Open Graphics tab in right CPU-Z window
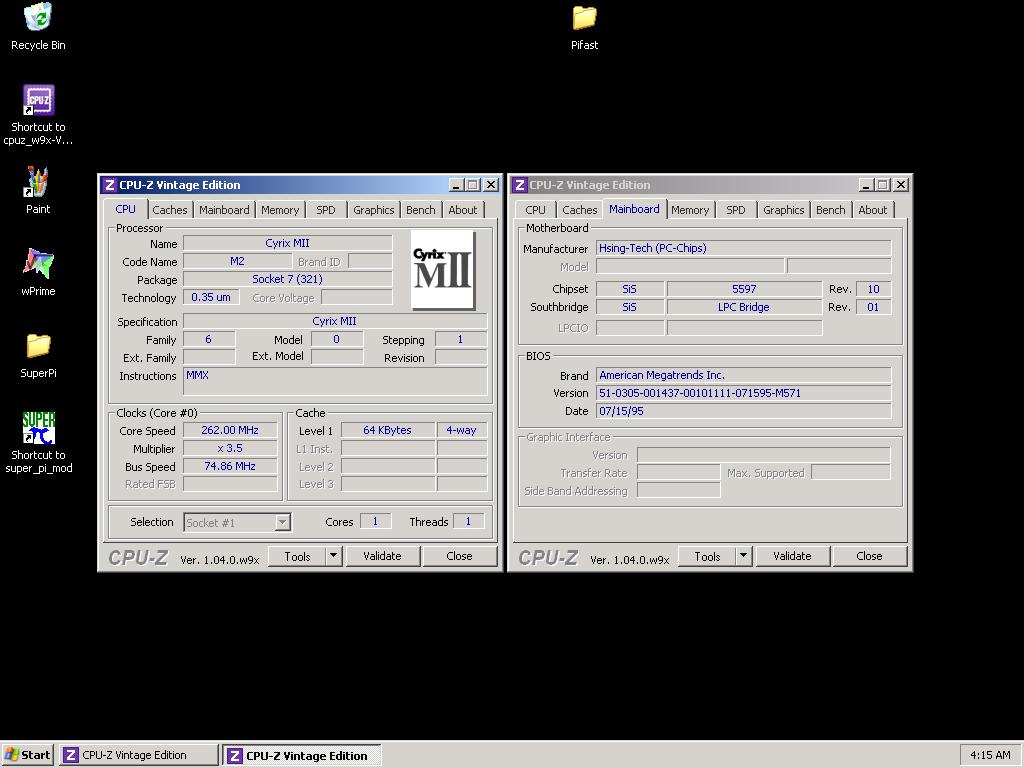The height and width of the screenshot is (768, 1024). (784, 210)
